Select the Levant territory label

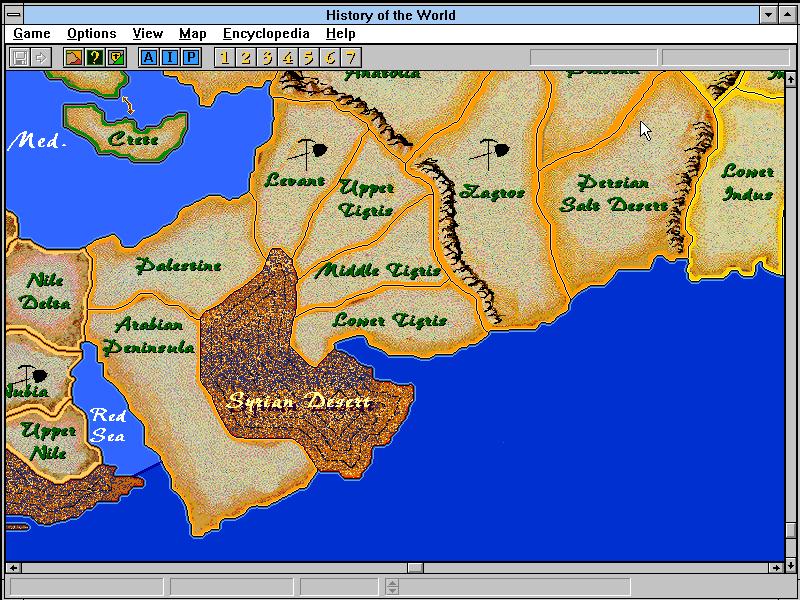295,180
